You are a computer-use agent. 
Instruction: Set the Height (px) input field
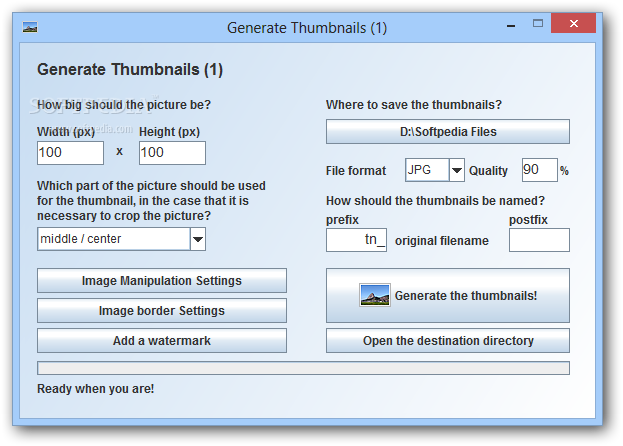172,153
